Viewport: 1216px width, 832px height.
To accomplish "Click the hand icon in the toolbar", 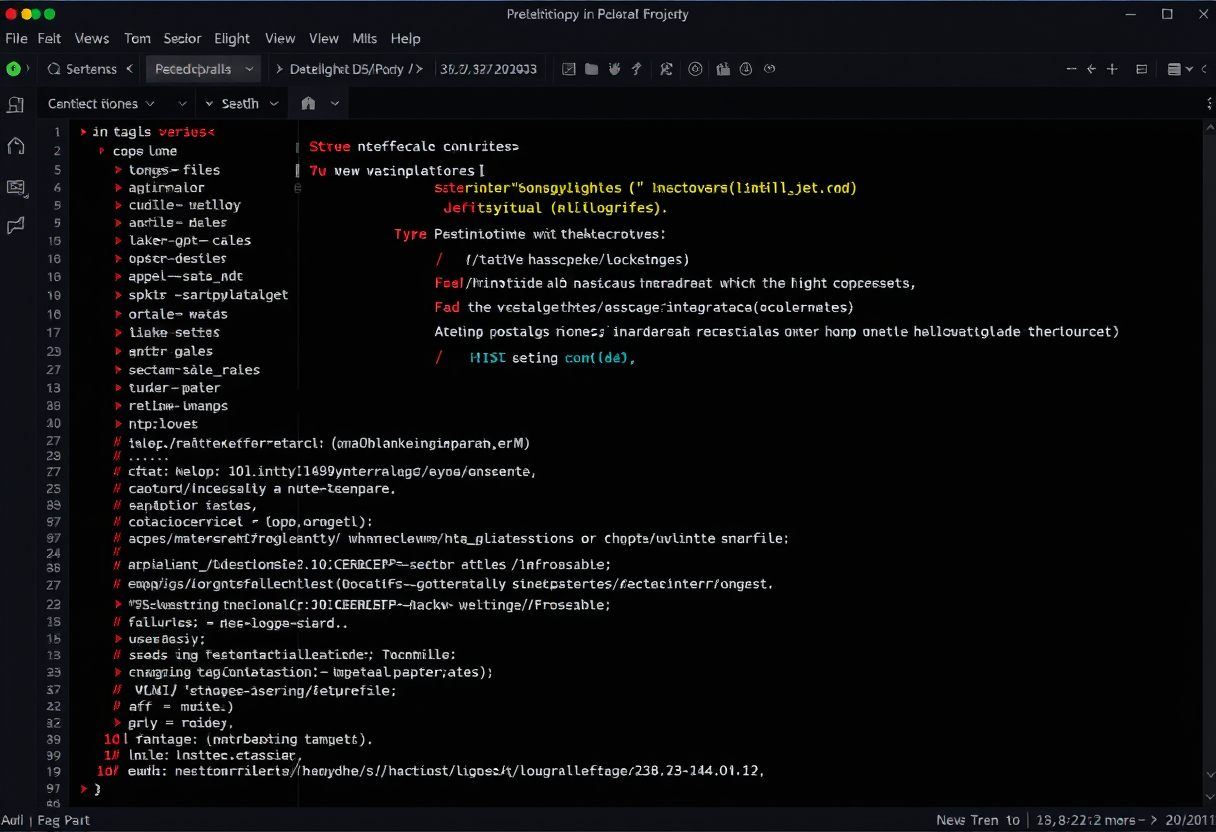I will [x=614, y=69].
